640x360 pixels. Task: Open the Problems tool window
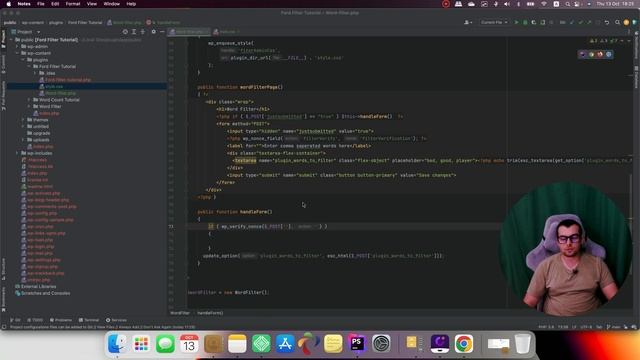[x=60, y=320]
